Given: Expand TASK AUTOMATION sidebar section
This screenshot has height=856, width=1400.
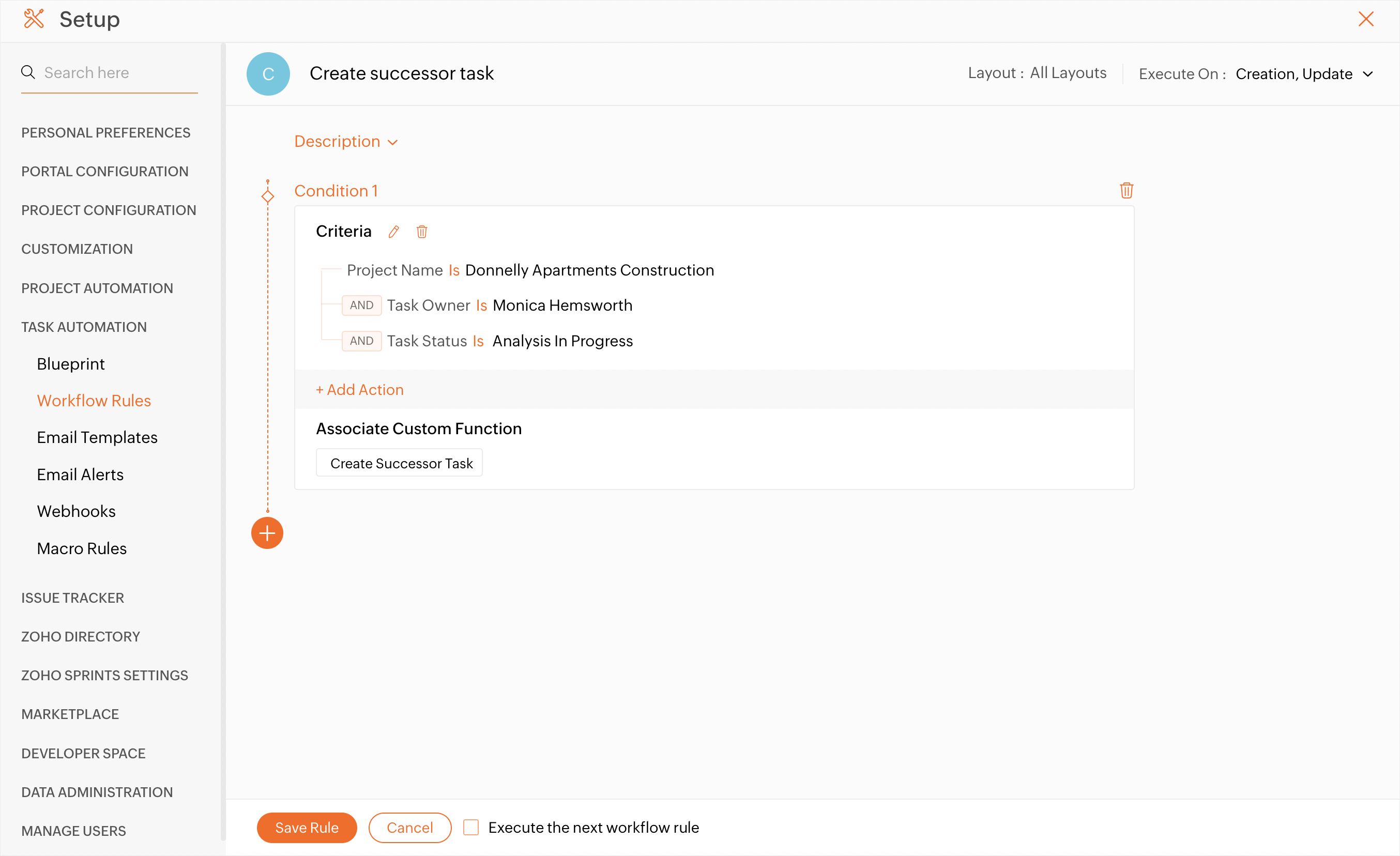Looking at the screenshot, I should 84,327.
